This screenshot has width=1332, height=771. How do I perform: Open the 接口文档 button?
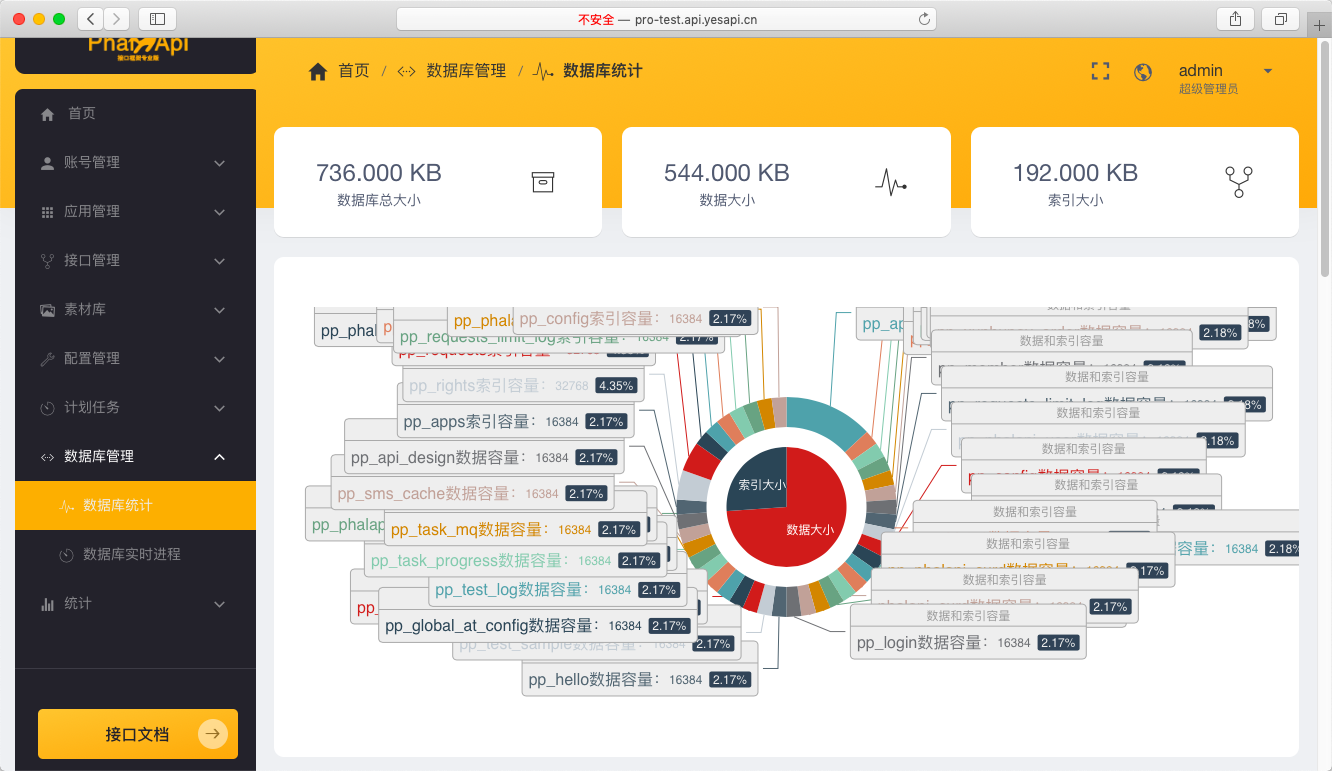pos(137,734)
